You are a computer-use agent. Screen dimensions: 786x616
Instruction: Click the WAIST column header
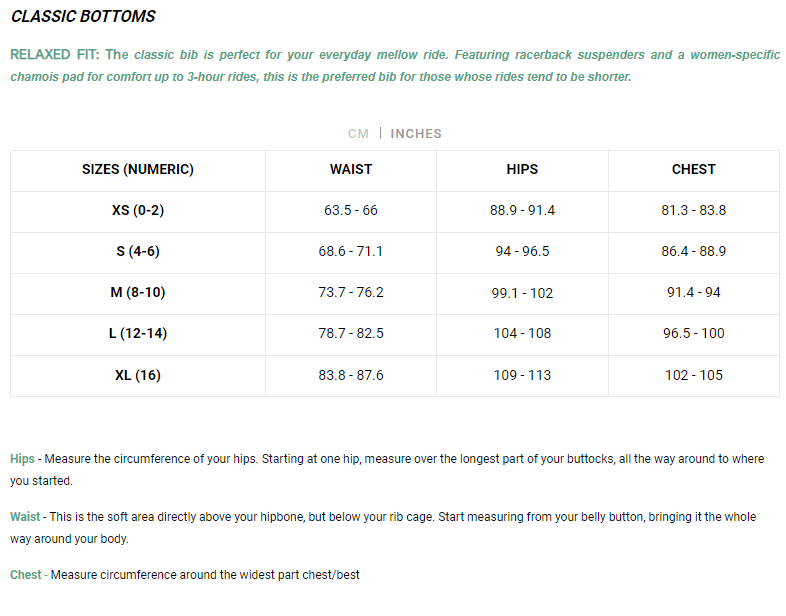click(x=351, y=170)
